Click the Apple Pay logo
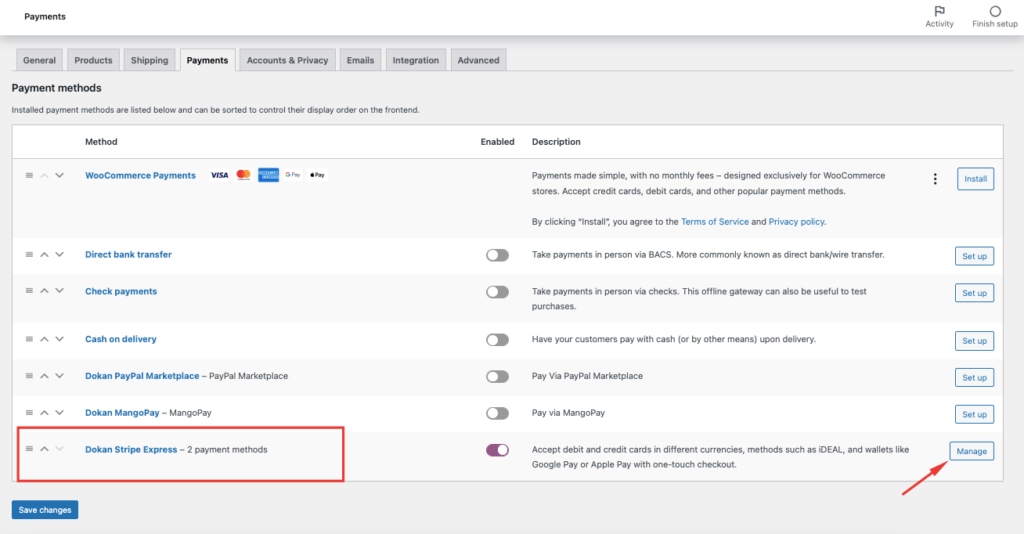 click(317, 175)
